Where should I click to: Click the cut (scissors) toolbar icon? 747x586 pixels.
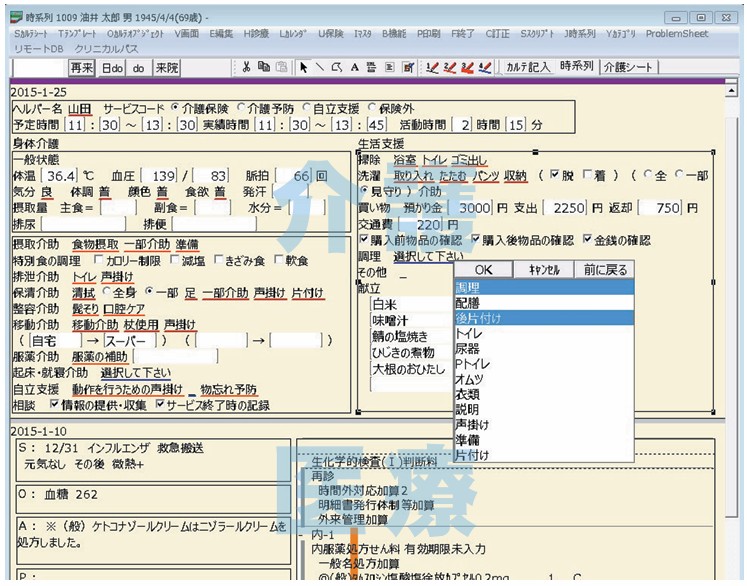point(247,67)
